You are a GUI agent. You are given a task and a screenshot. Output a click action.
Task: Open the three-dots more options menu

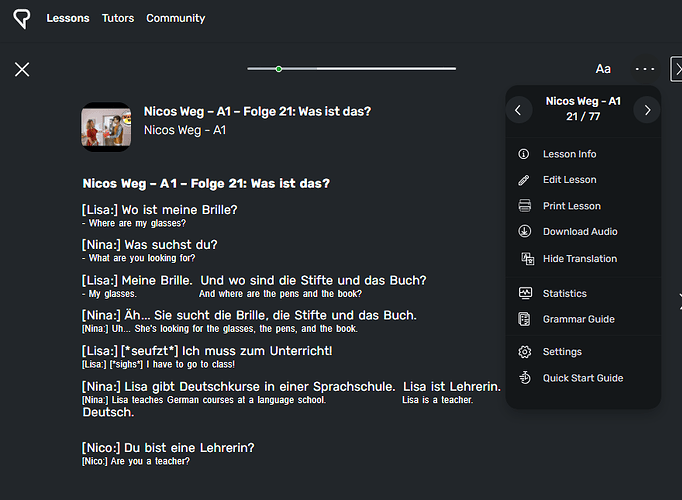tap(645, 69)
